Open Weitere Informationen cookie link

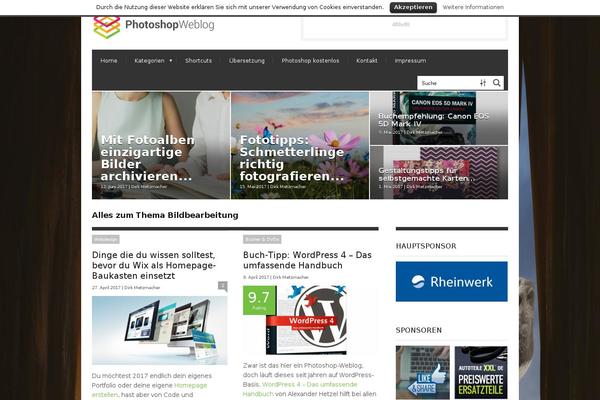473,7
